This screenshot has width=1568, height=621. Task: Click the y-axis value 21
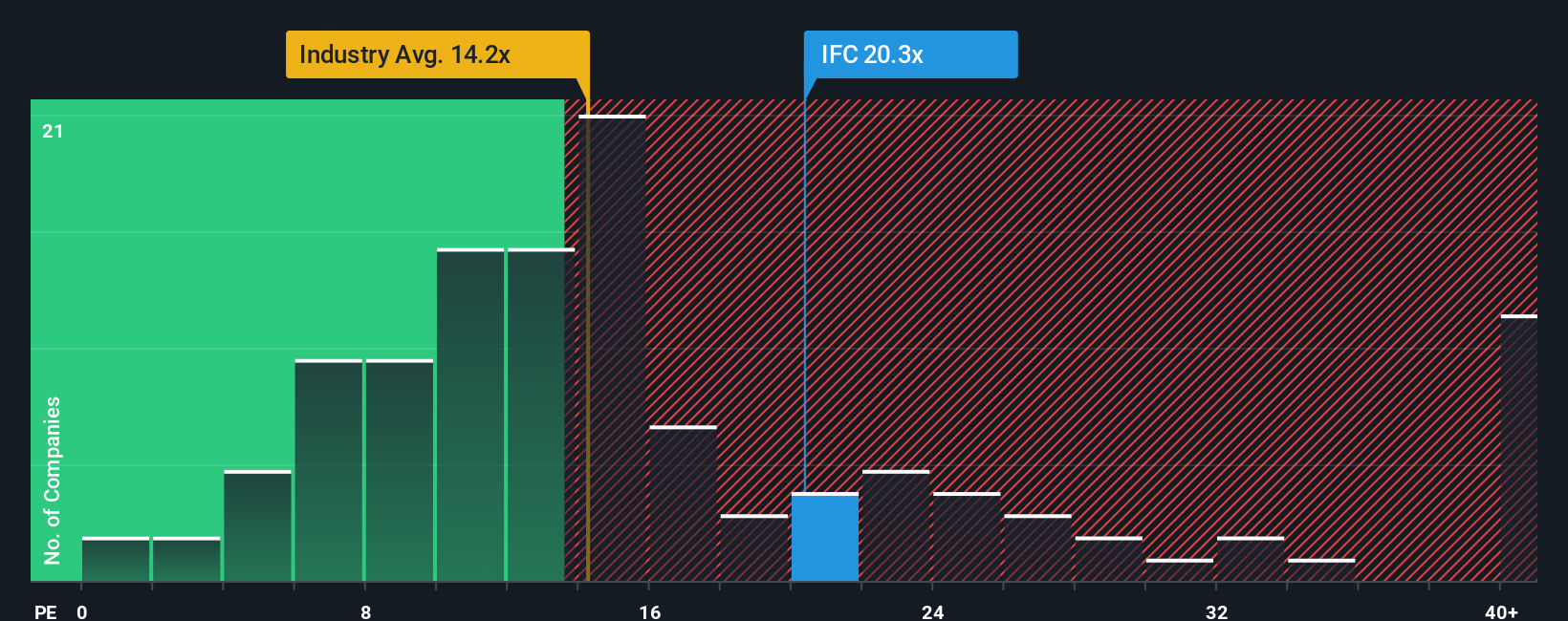(53, 131)
